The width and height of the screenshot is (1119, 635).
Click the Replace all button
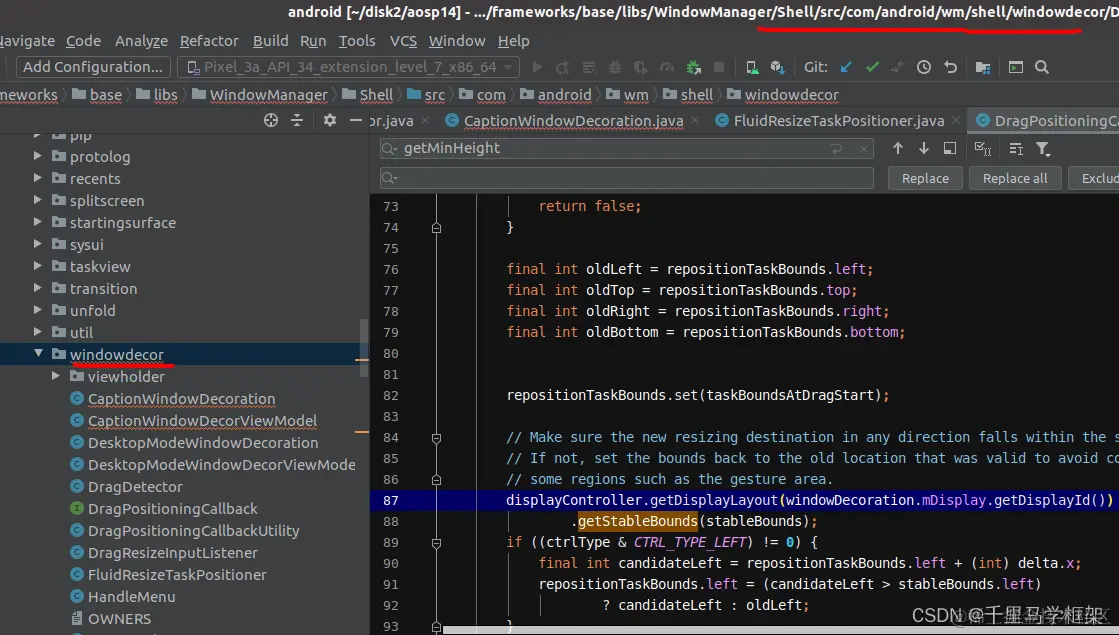pyautogui.click(x=1015, y=178)
